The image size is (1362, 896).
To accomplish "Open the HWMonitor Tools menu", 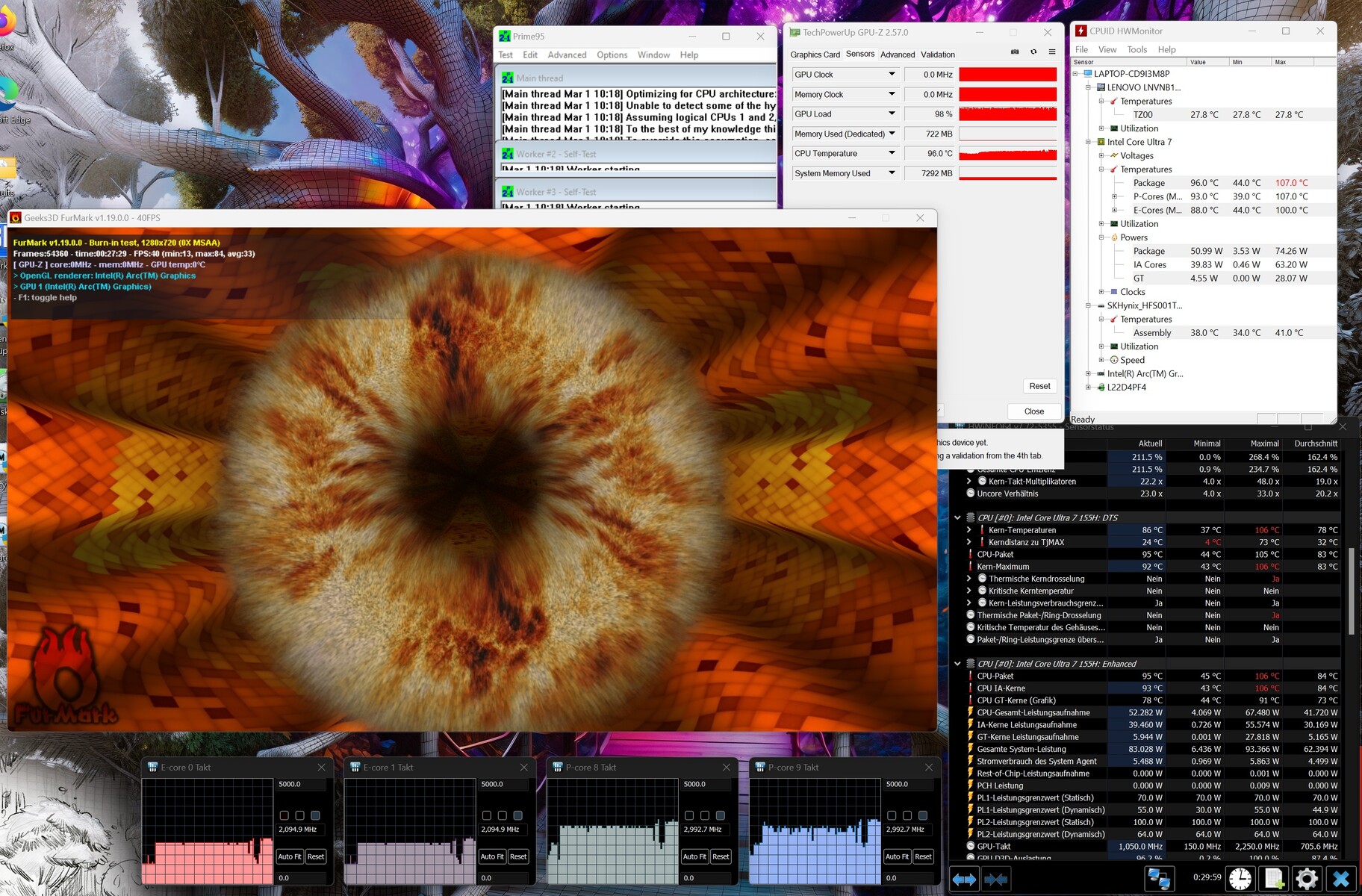I will [x=1136, y=50].
